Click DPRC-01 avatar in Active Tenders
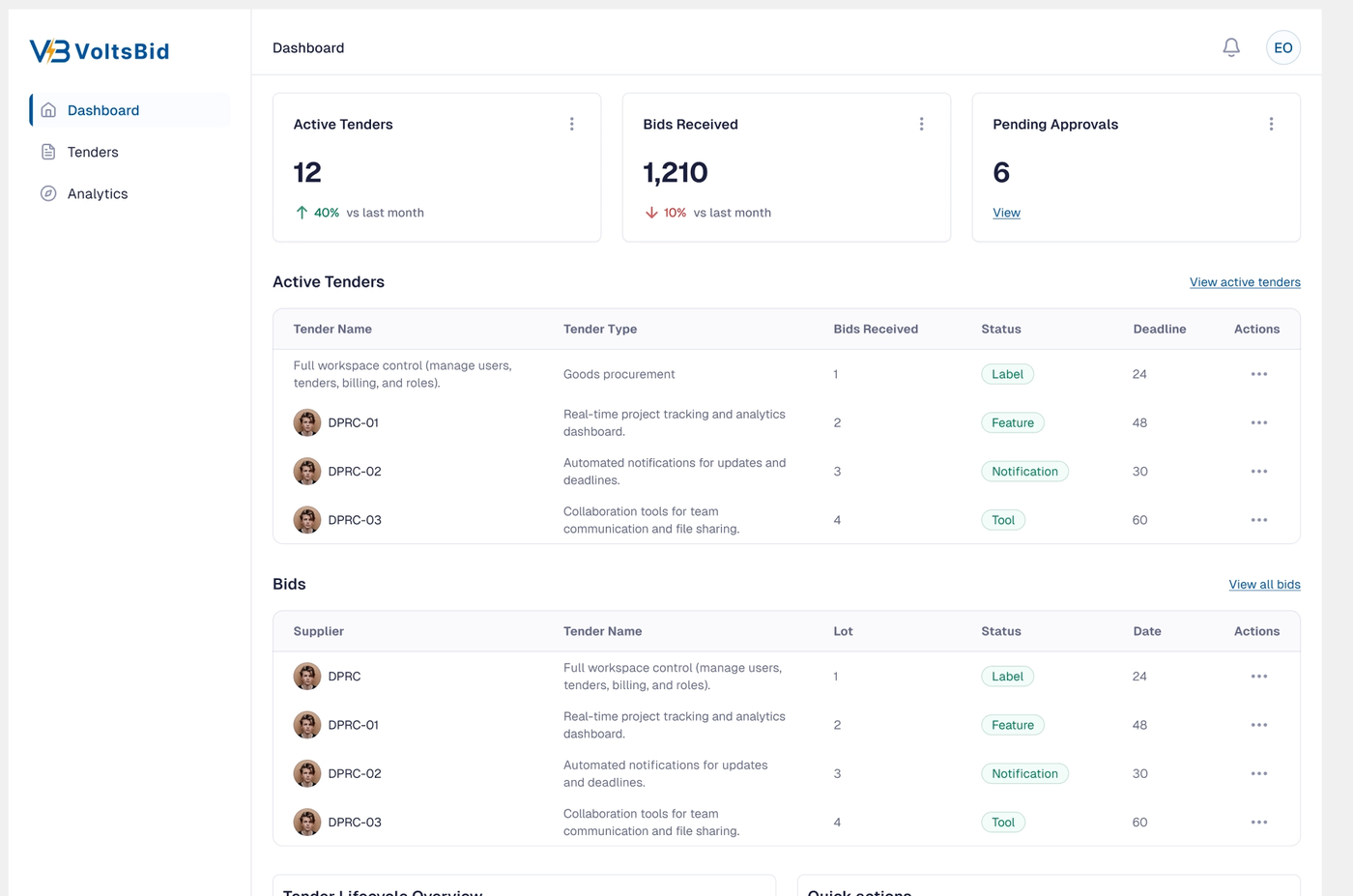Viewport: 1353px width, 896px height. pos(307,422)
